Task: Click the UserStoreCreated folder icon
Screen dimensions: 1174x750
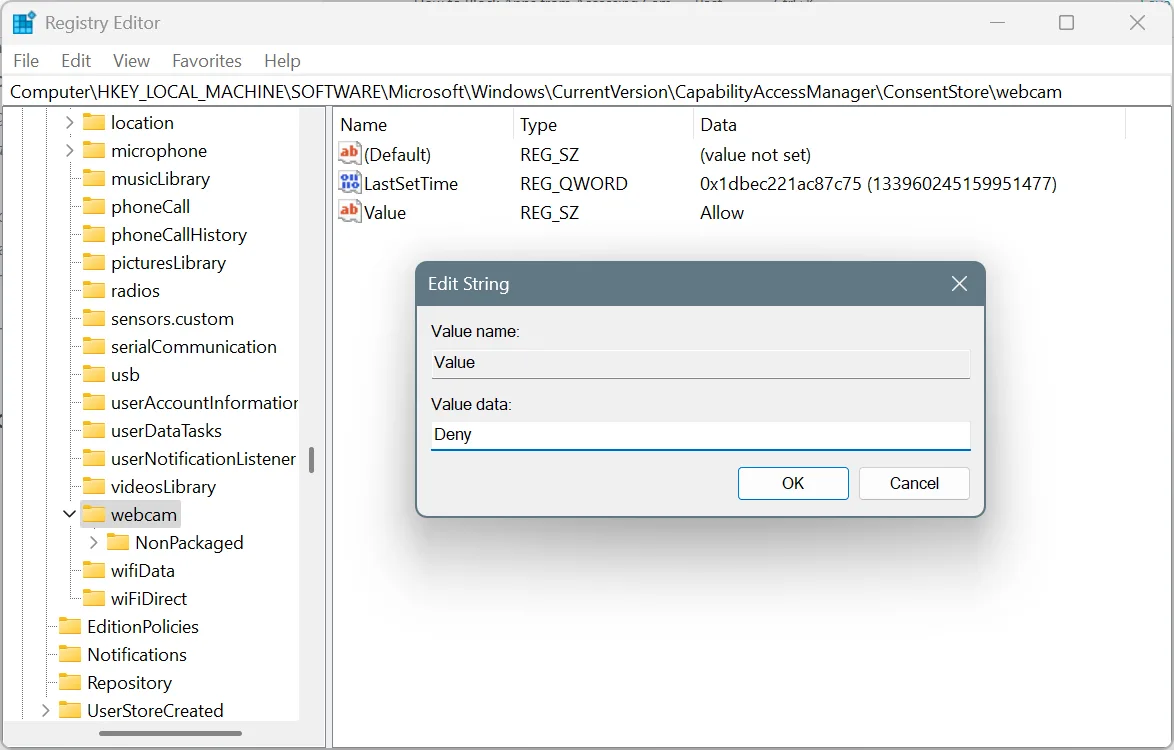Action: 70,710
